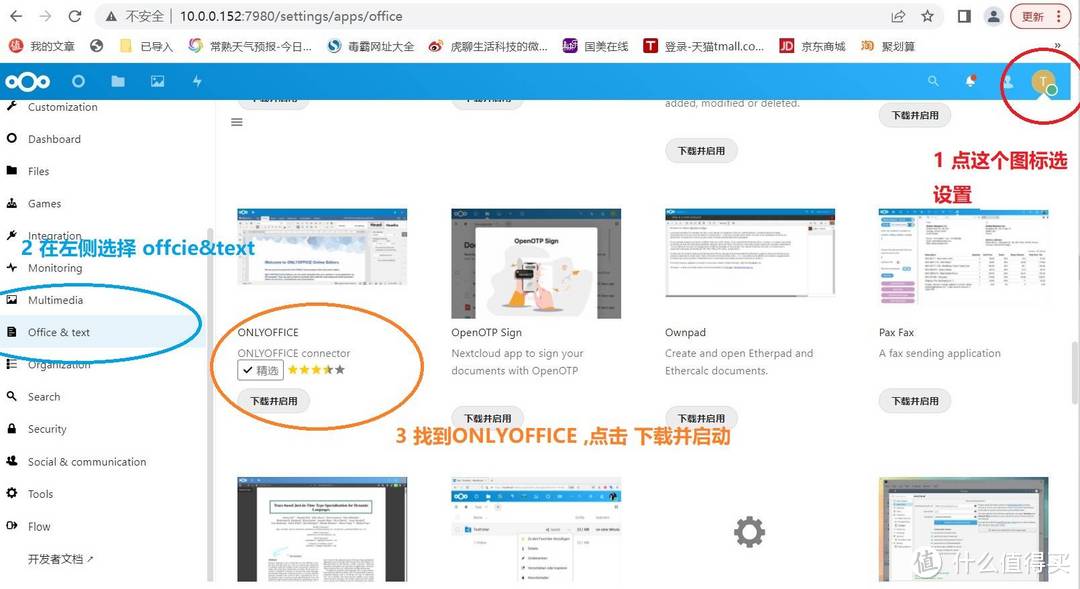The image size is (1080, 589).
Task: Click the page vertical scrollbar
Action: 1075,372
